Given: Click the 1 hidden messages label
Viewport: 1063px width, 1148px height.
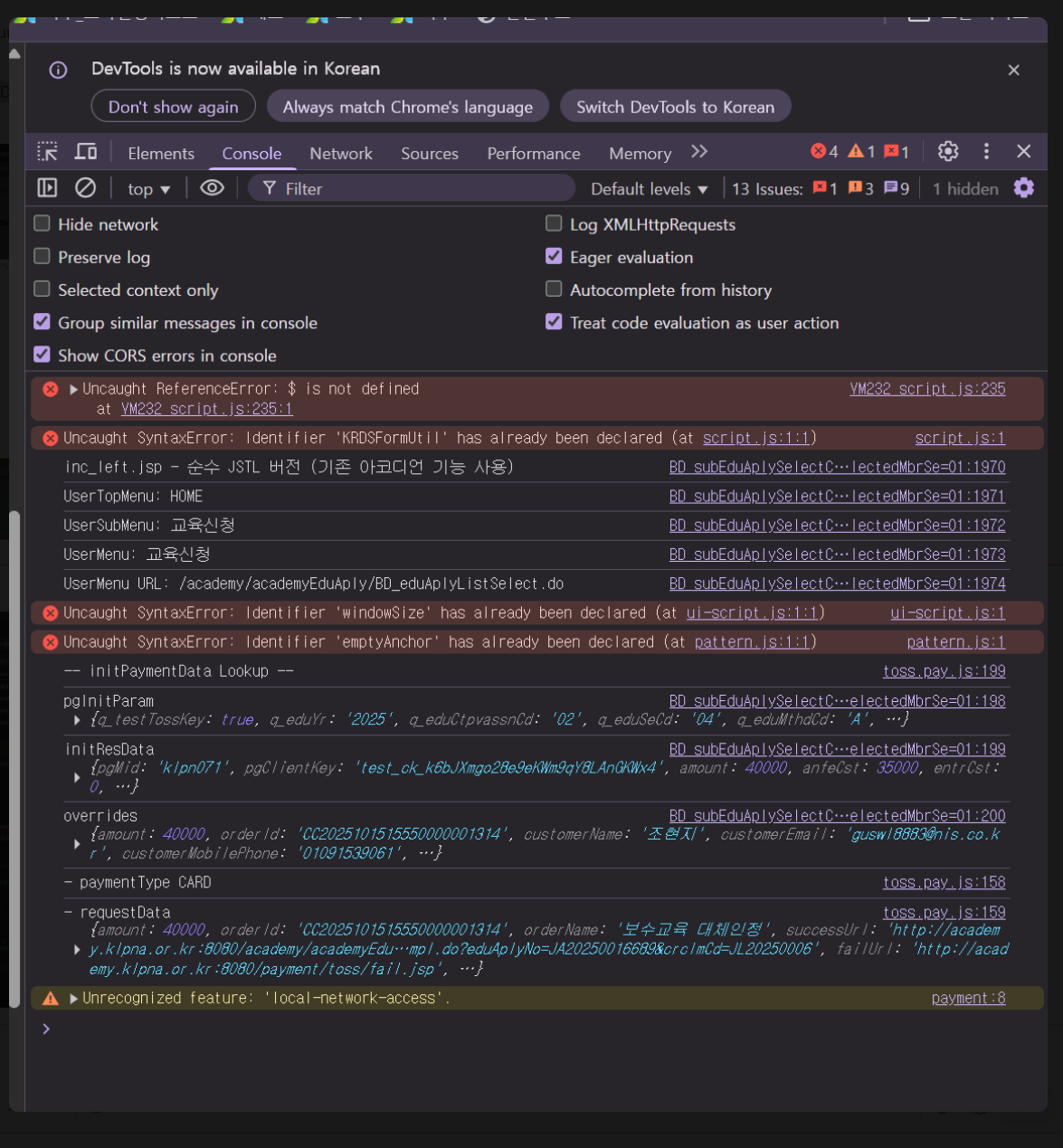Looking at the screenshot, I should pyautogui.click(x=965, y=189).
